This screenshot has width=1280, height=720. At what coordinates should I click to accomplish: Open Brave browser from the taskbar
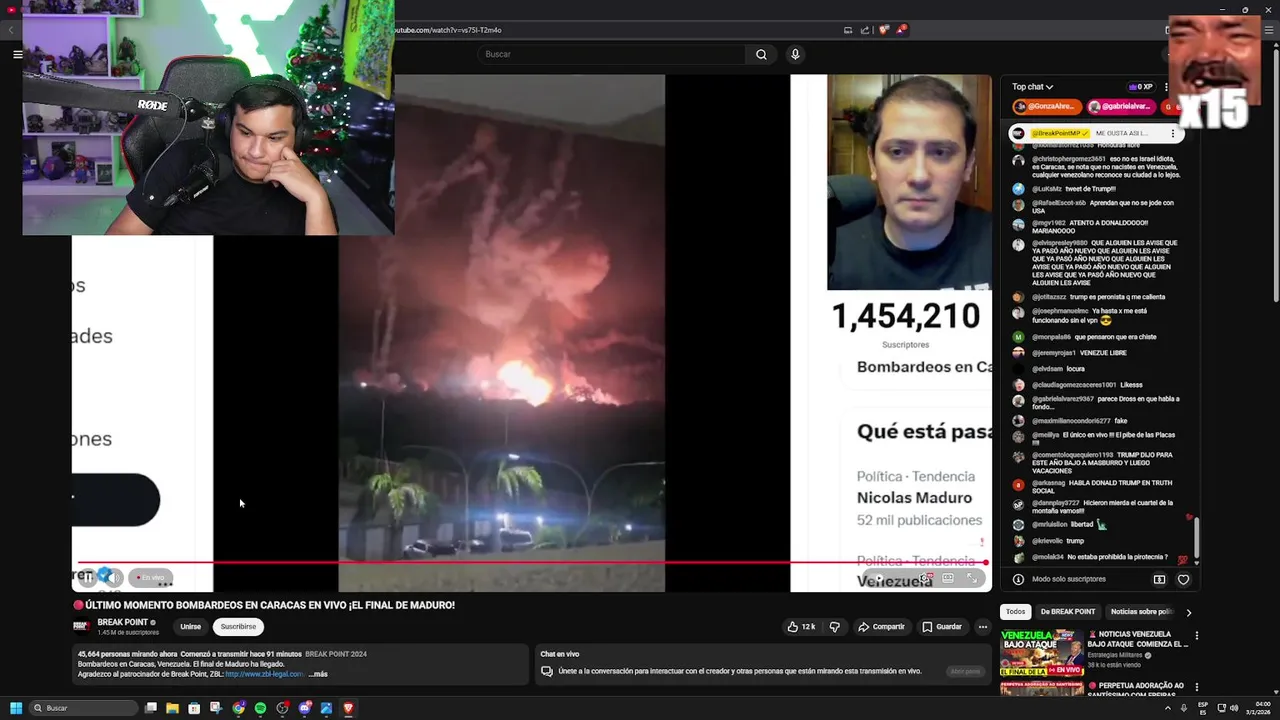(348, 708)
